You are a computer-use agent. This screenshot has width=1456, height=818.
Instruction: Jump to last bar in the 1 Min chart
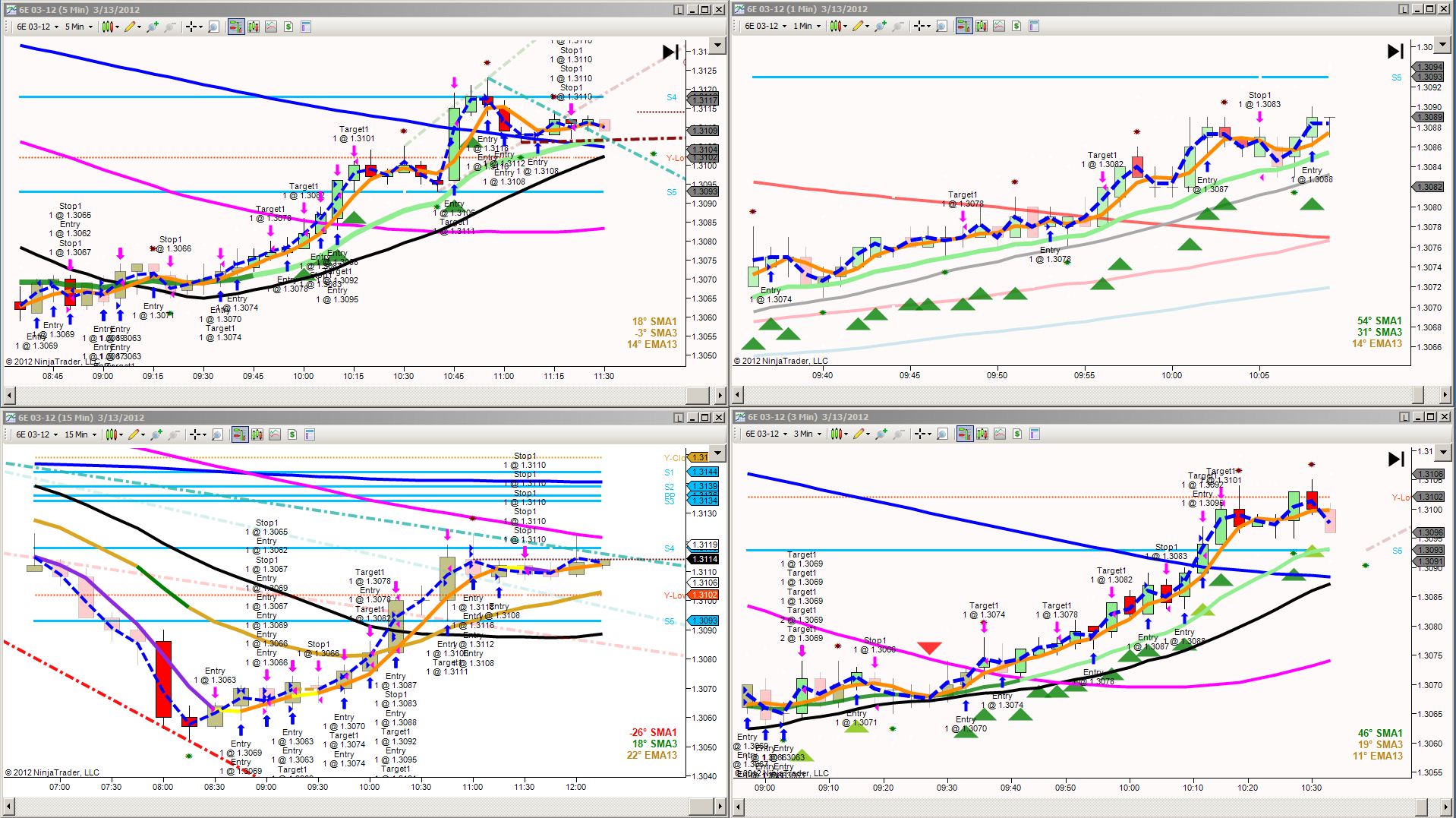tap(1395, 51)
